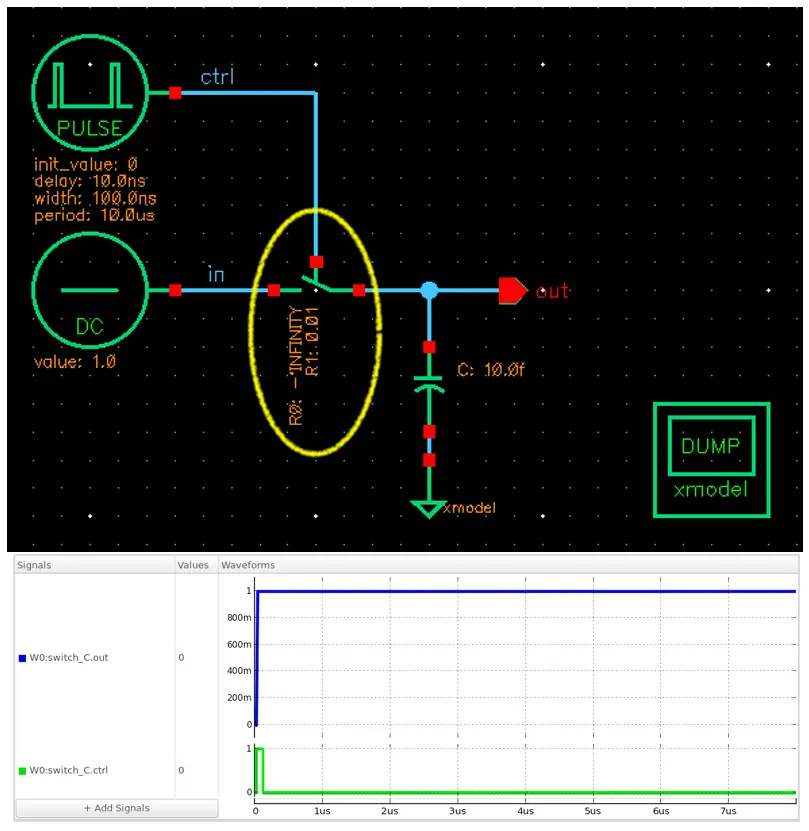809x831 pixels.
Task: Click the C: 10.0f capacitor value
Action: click(x=491, y=370)
